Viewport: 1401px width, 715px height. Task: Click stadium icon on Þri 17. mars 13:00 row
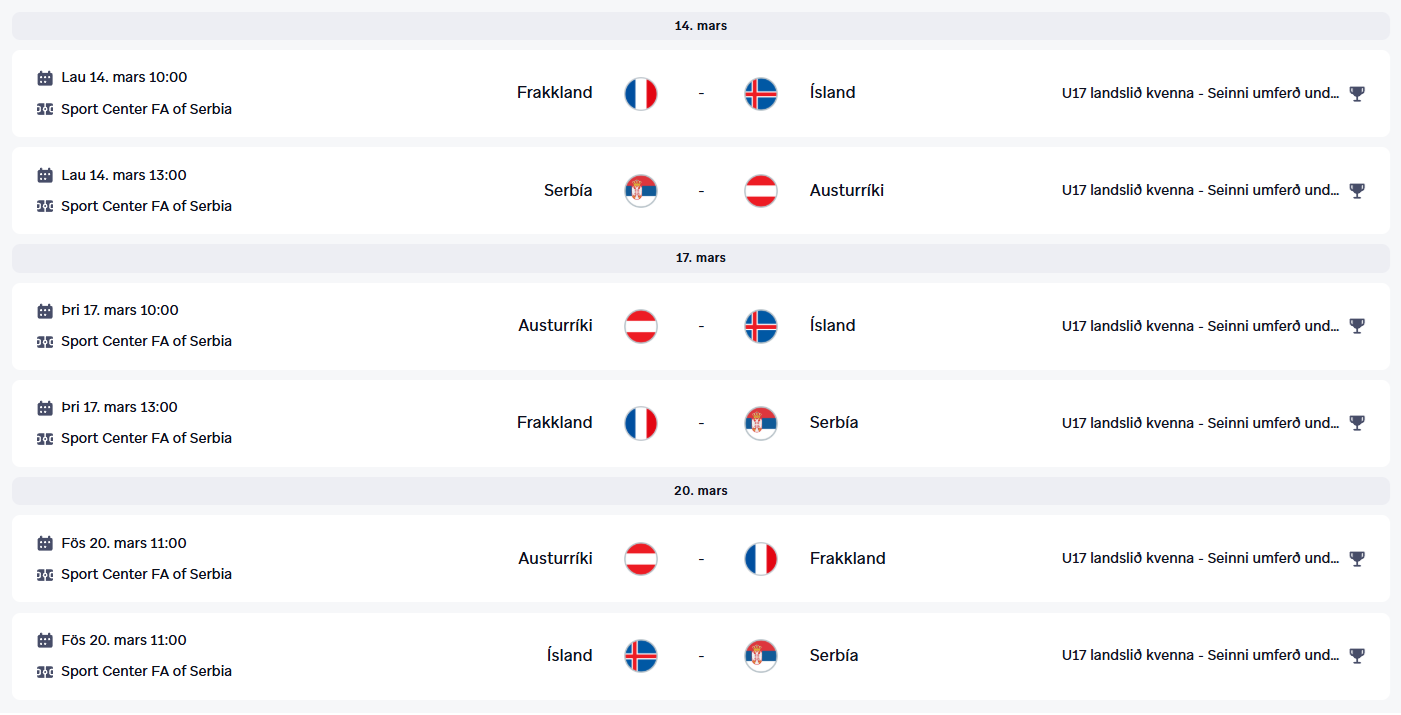point(45,439)
